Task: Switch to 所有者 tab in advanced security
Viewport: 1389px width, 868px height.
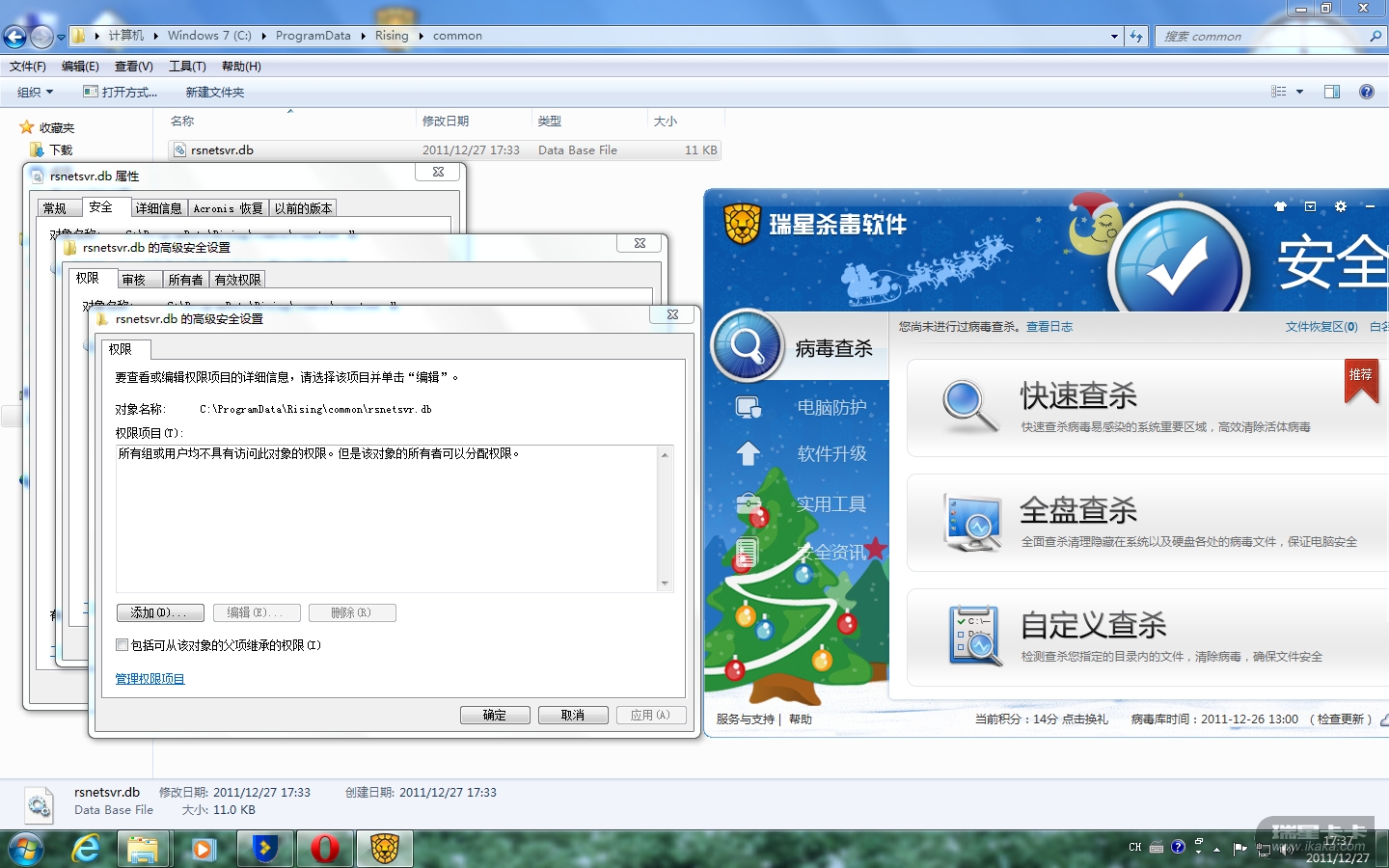Action: 185,280
